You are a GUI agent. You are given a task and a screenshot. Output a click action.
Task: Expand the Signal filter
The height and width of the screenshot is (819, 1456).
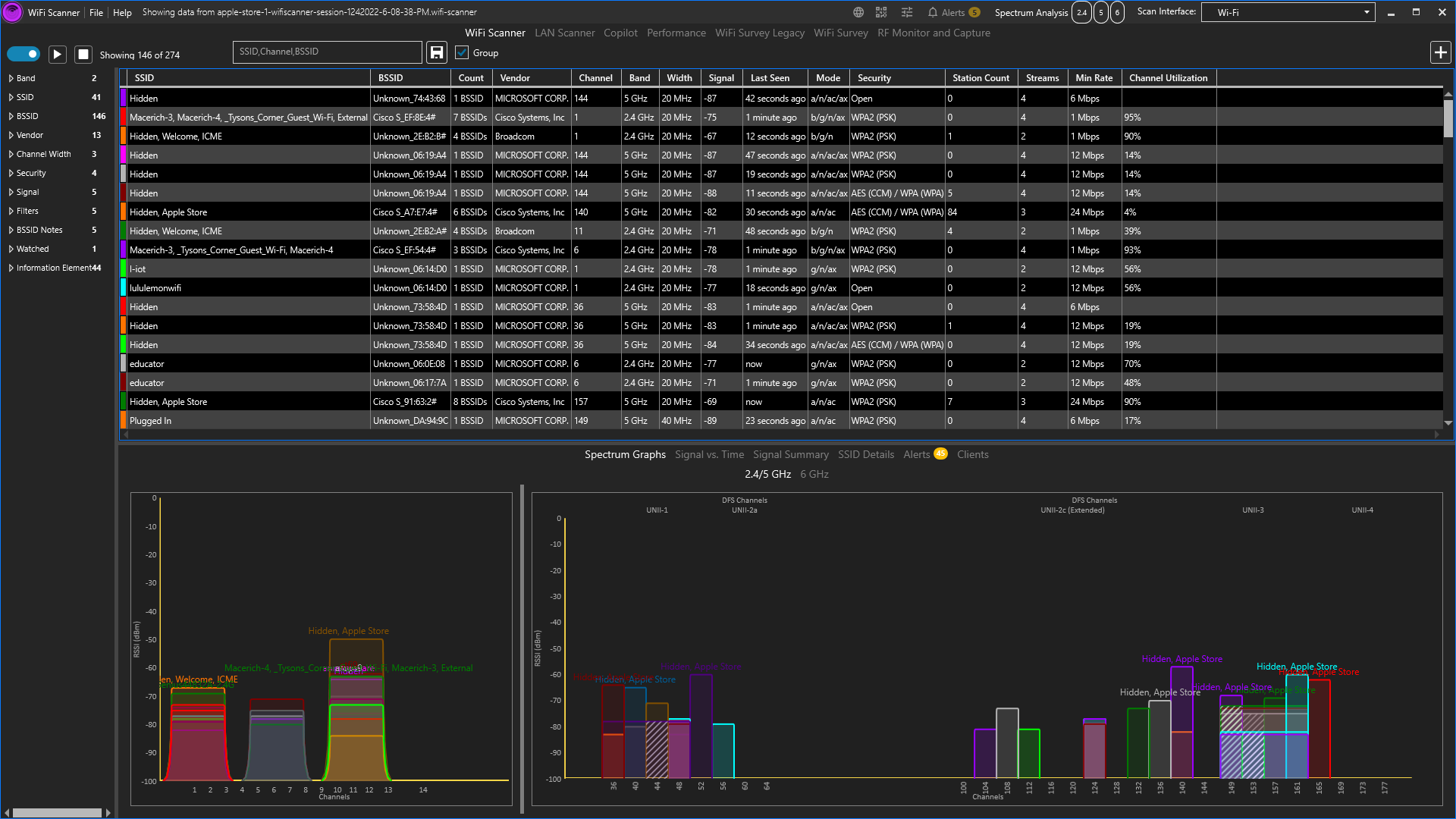[x=11, y=192]
